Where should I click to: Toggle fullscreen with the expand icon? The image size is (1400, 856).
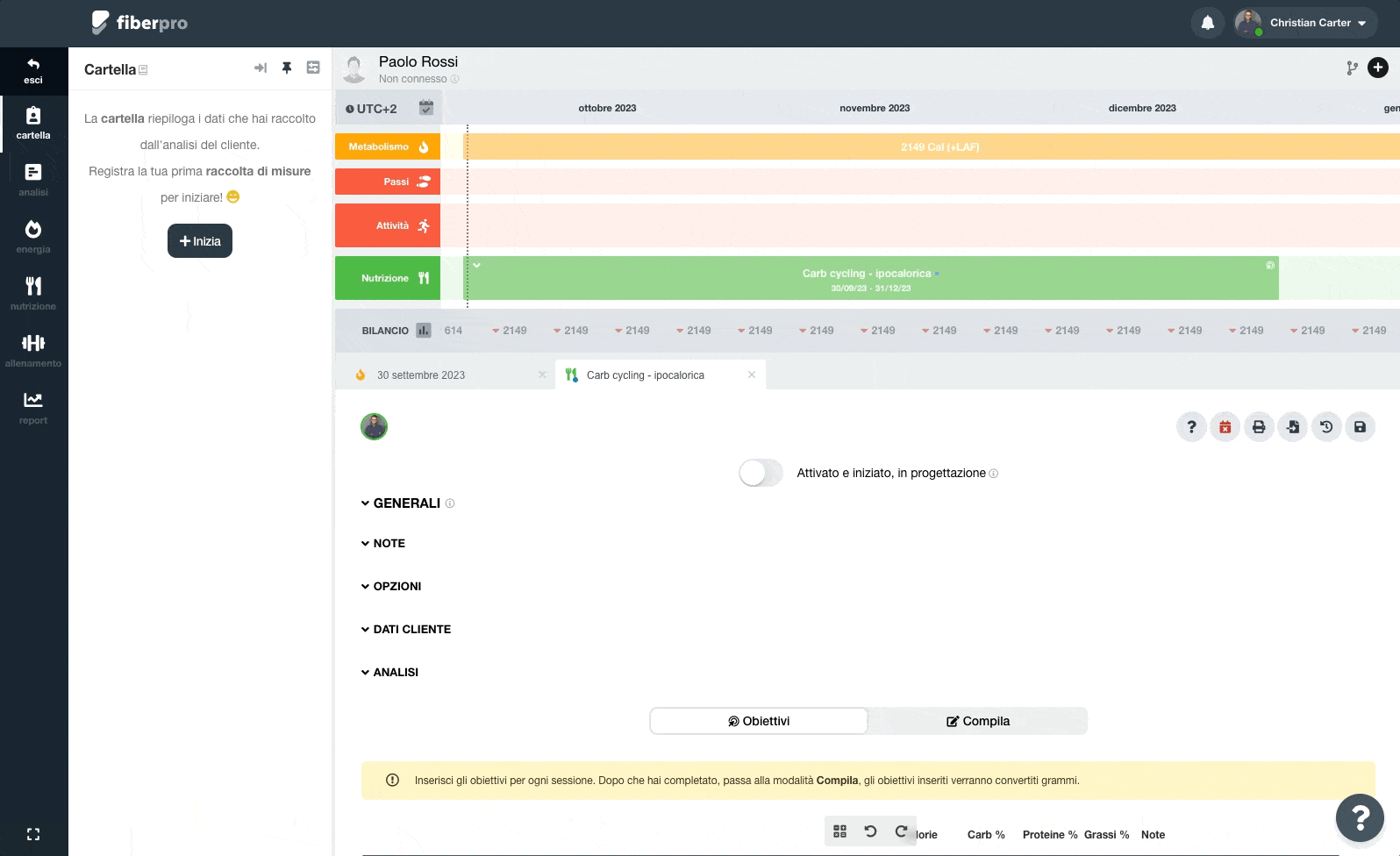point(33,834)
